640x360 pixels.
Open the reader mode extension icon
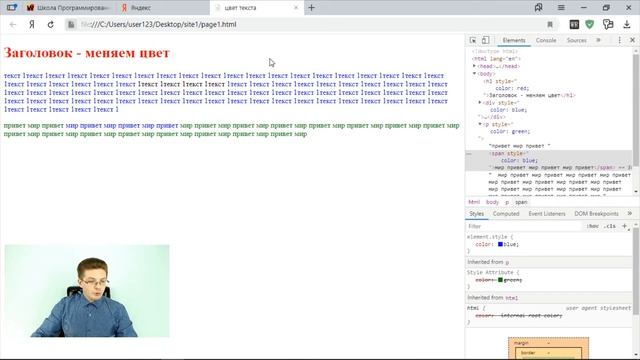click(x=574, y=24)
